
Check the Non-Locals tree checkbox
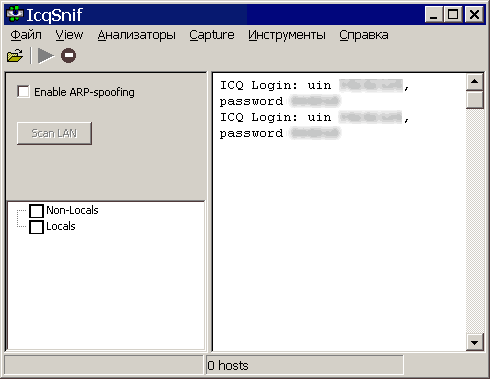pyautogui.click(x=36, y=211)
